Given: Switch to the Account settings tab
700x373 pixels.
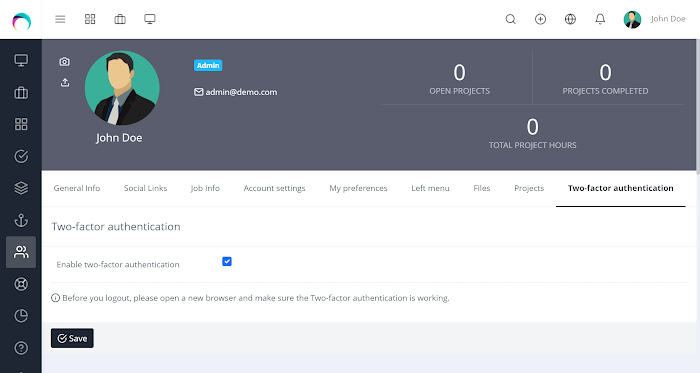Looking at the screenshot, I should [275, 188].
